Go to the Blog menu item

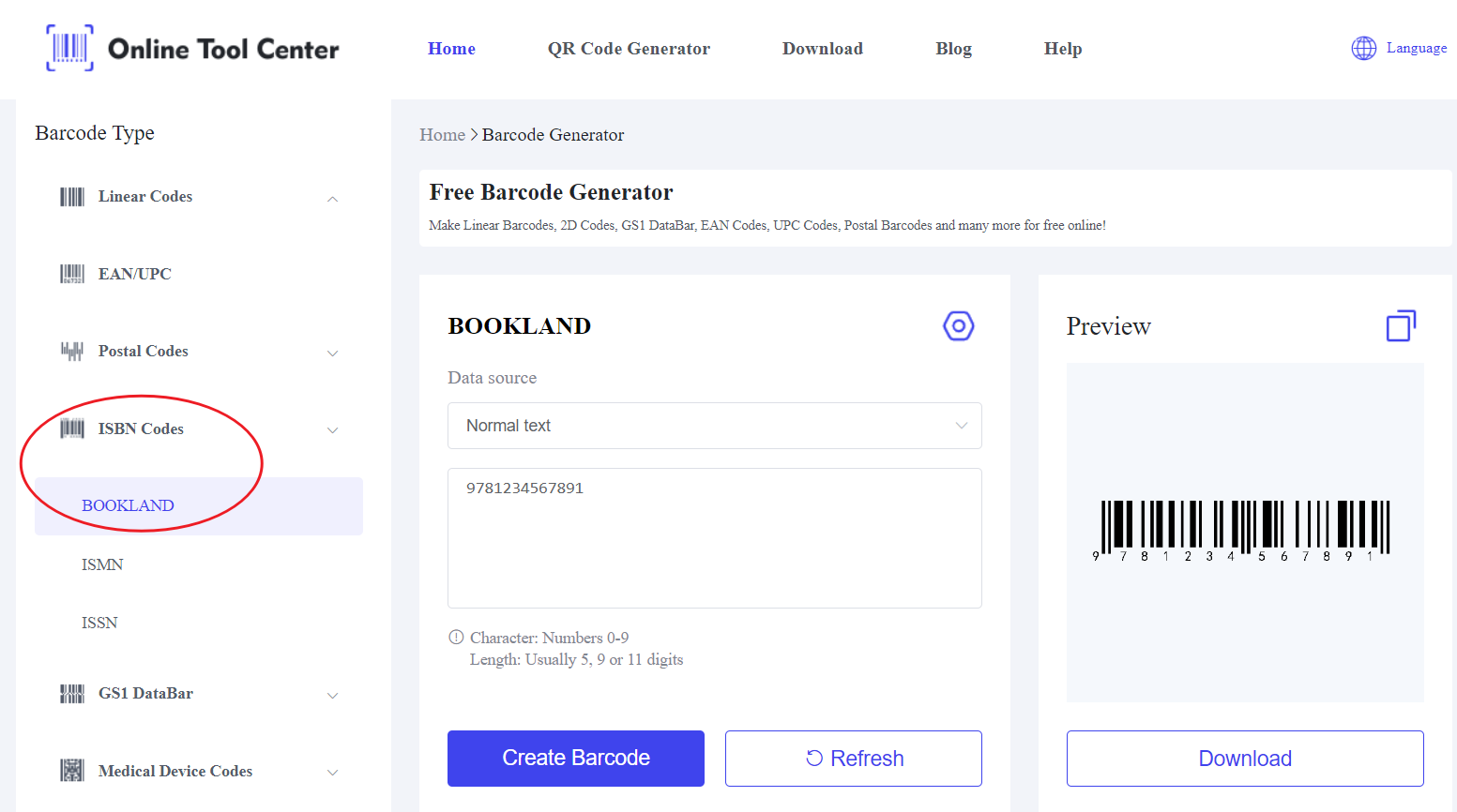tap(953, 49)
